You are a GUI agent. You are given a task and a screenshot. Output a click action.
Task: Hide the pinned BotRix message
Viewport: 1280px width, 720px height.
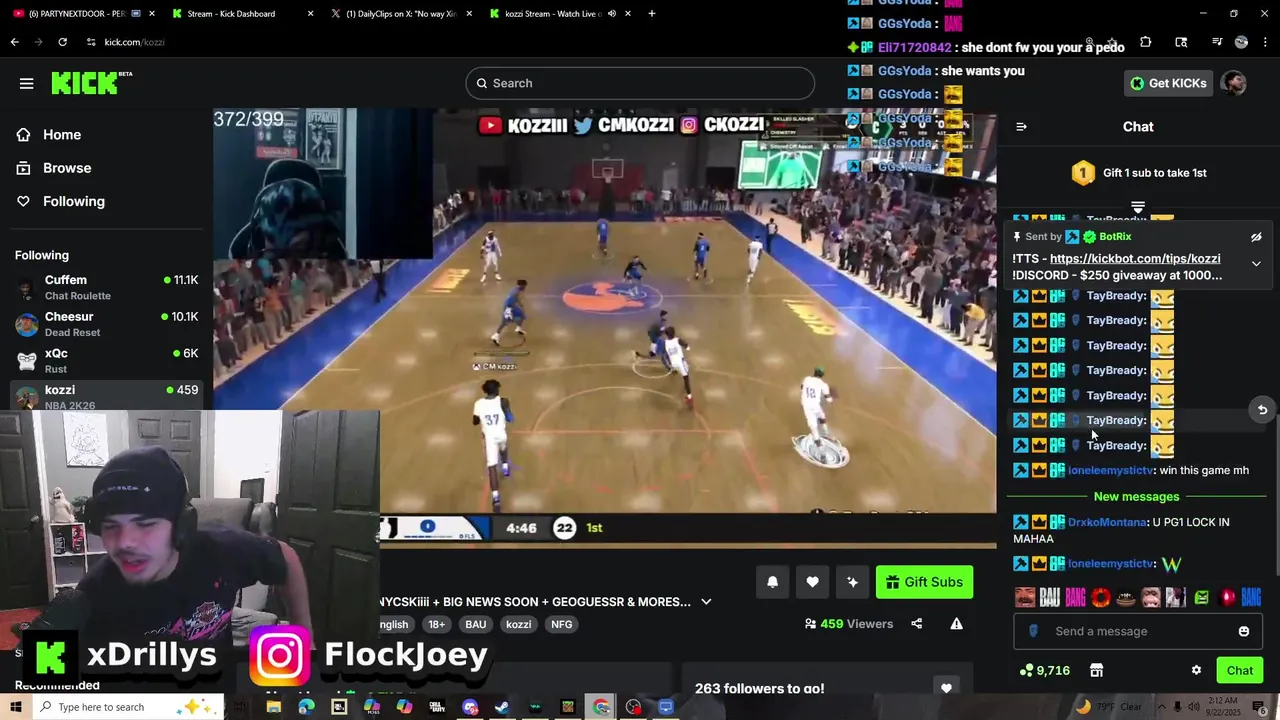[x=1256, y=237]
